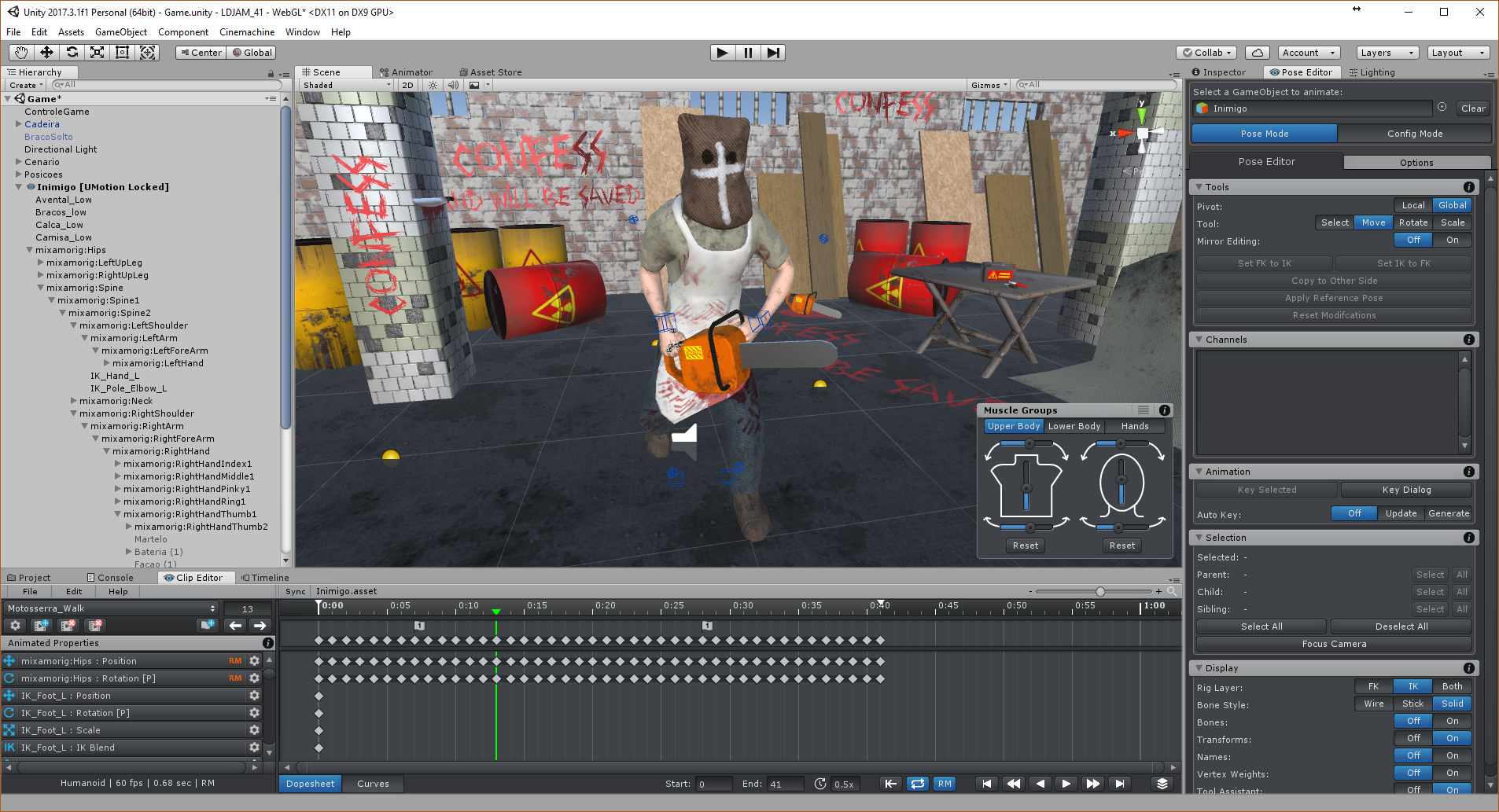Set Rig Layer to FK
This screenshot has width=1499, height=812.
(x=1373, y=686)
